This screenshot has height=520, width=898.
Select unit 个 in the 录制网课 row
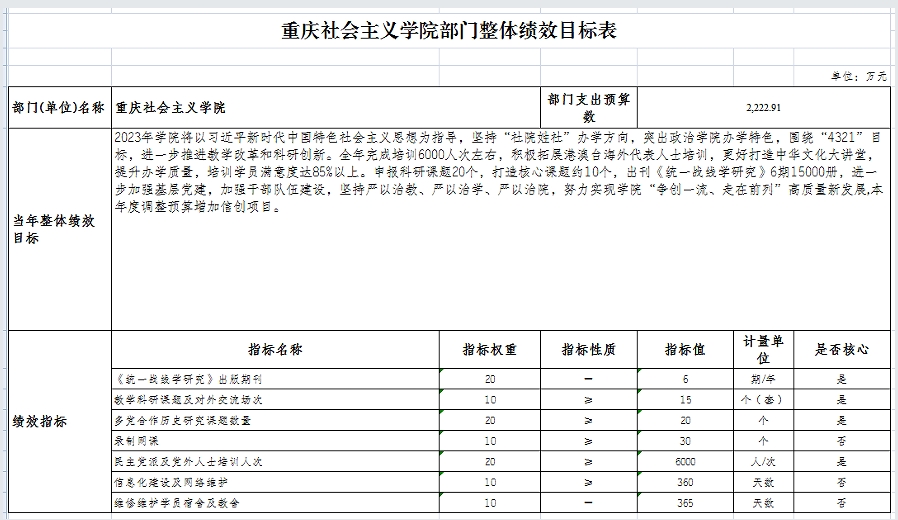(763, 441)
